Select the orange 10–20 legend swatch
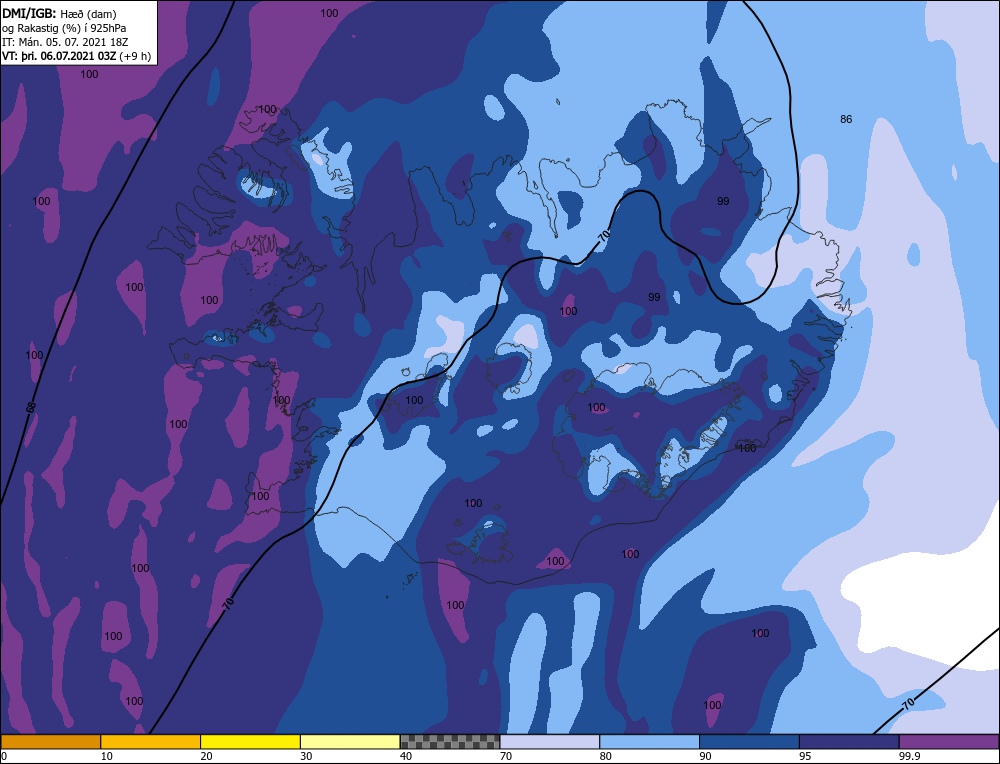Screen dimensions: 1000x764 (151, 742)
